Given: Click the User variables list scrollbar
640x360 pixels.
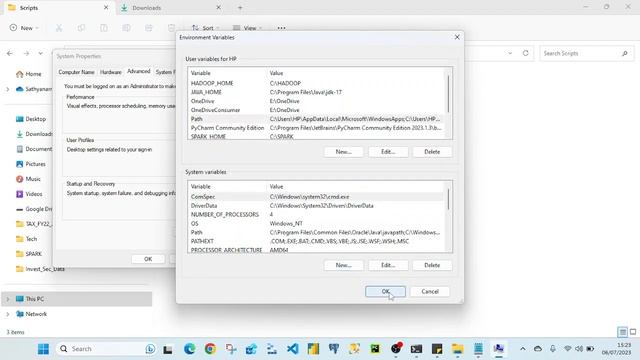Looking at the screenshot, I should 448,93.
